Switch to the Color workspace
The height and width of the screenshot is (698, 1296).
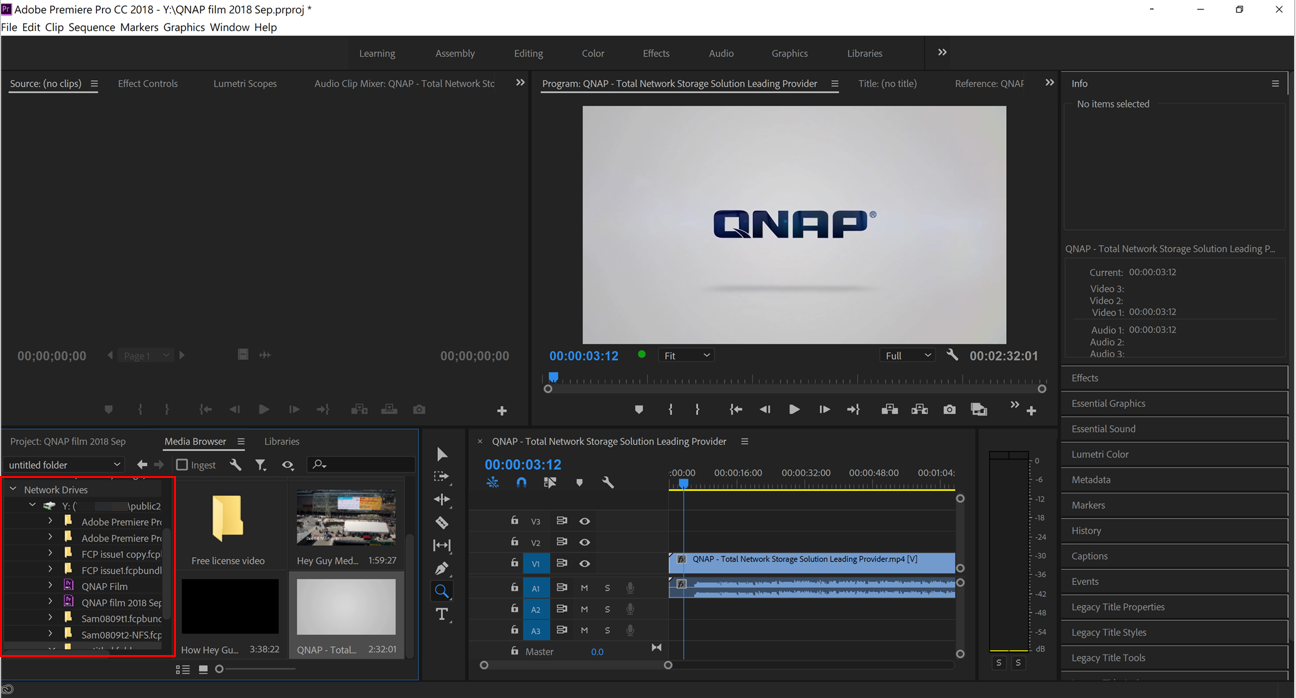[x=593, y=53]
